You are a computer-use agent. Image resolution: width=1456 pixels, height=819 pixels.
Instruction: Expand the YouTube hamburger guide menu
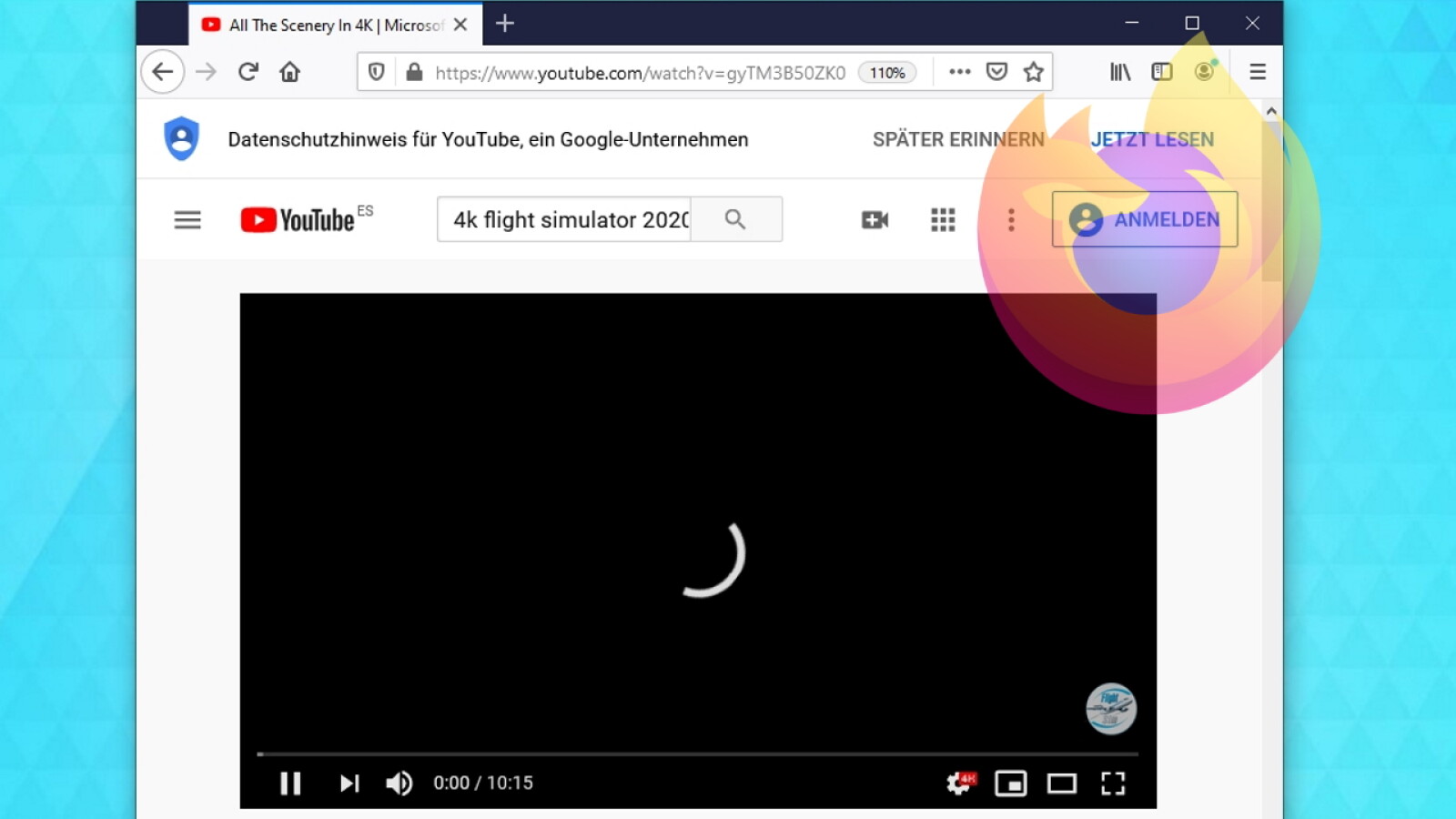pos(187,220)
